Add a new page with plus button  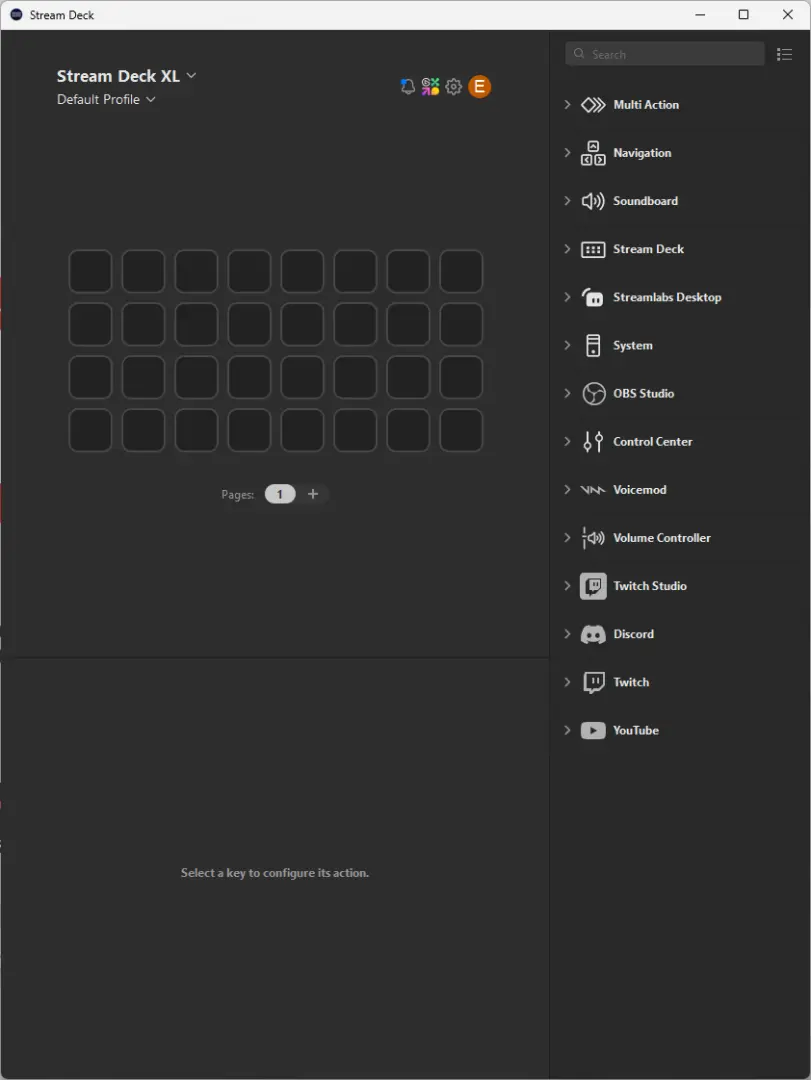pyautogui.click(x=313, y=495)
